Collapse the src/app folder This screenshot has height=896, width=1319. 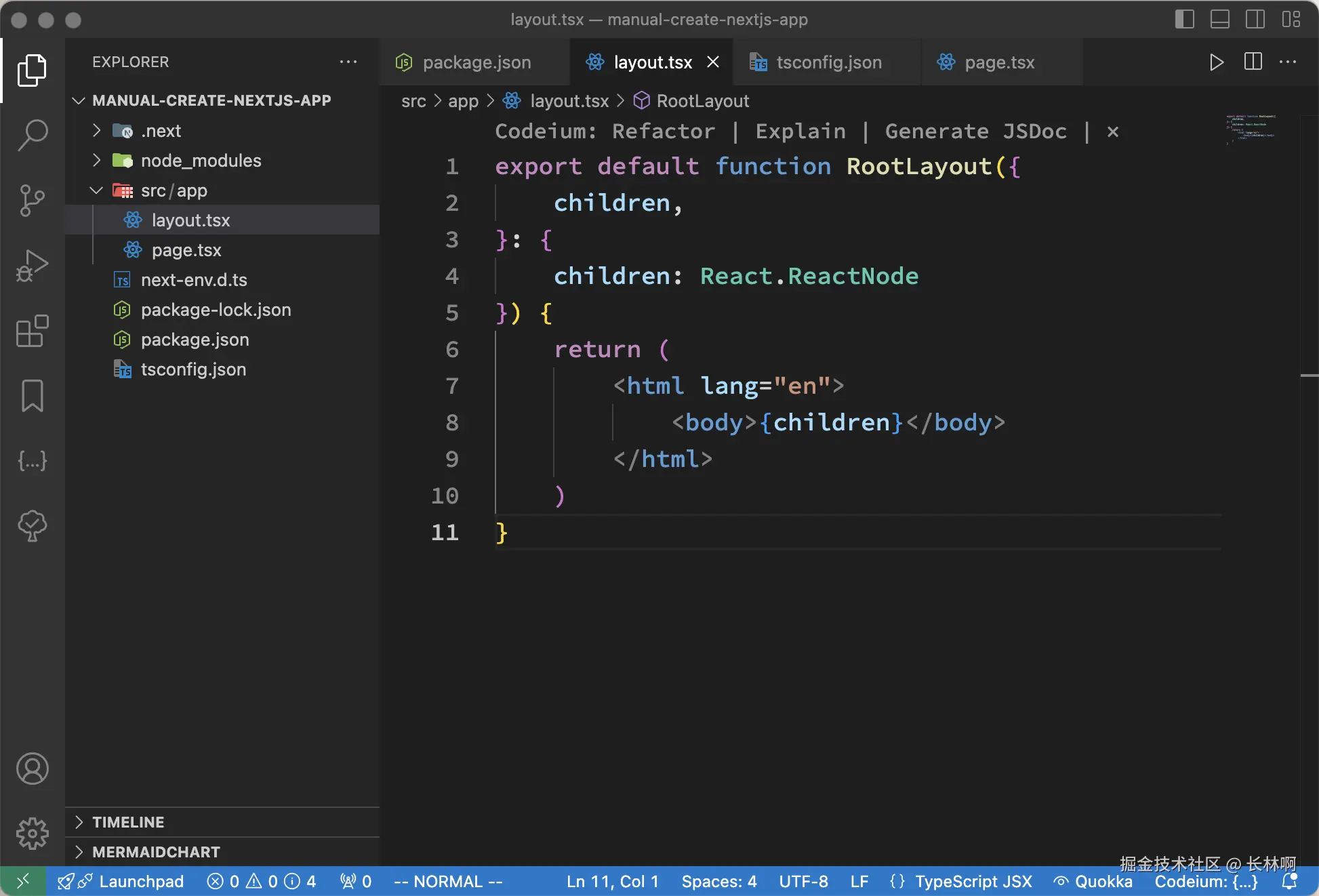click(174, 190)
